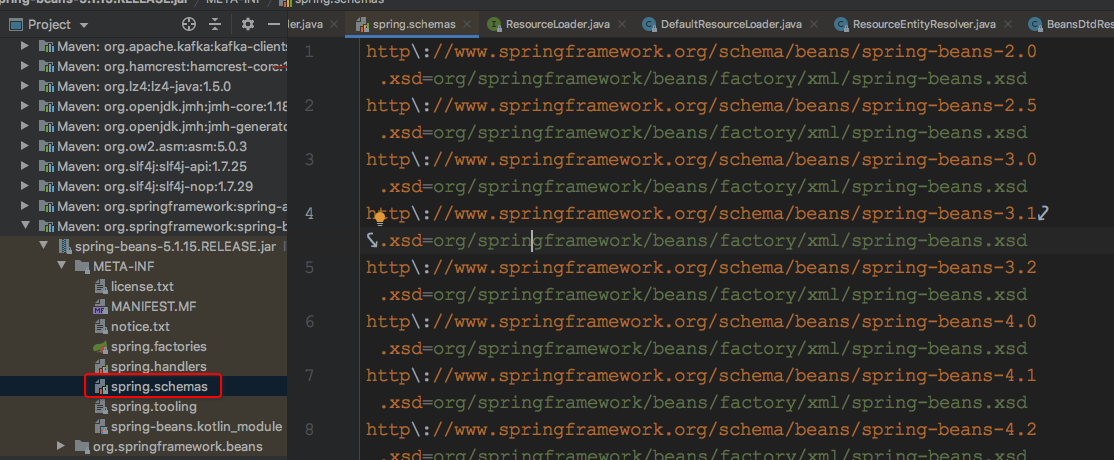The width and height of the screenshot is (1114, 460).
Task: Click line number 6 in editor gutter
Action: 308,321
